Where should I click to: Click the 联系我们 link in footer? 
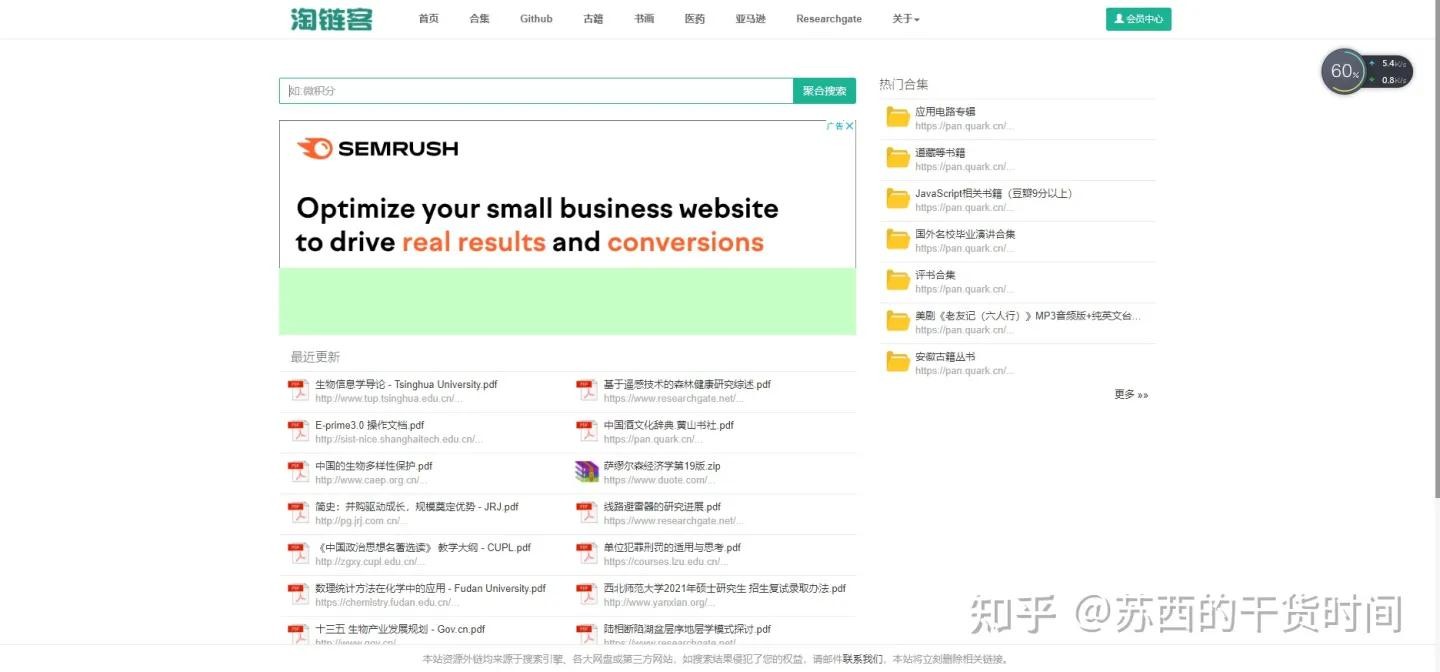863,659
